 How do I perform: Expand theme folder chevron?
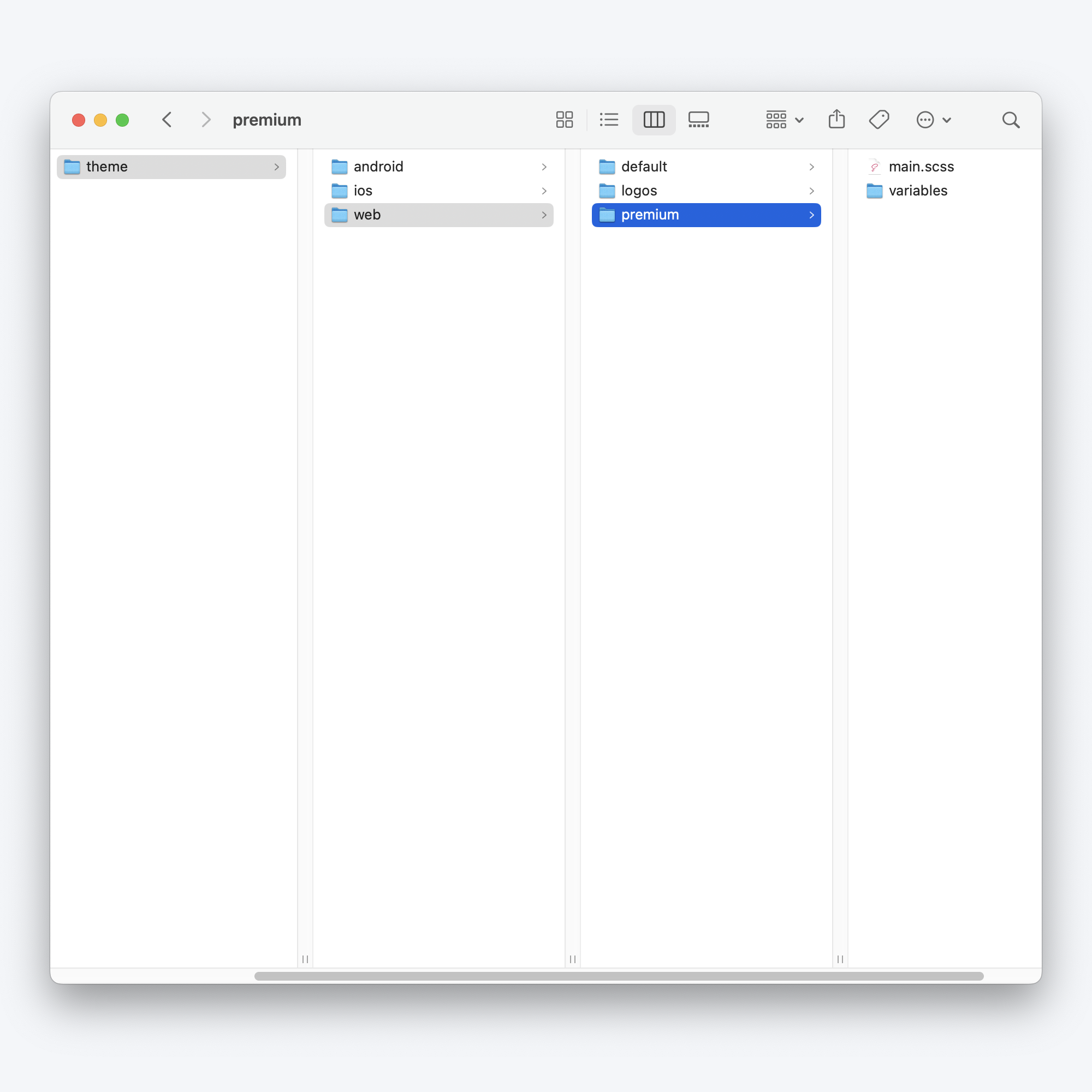point(276,167)
